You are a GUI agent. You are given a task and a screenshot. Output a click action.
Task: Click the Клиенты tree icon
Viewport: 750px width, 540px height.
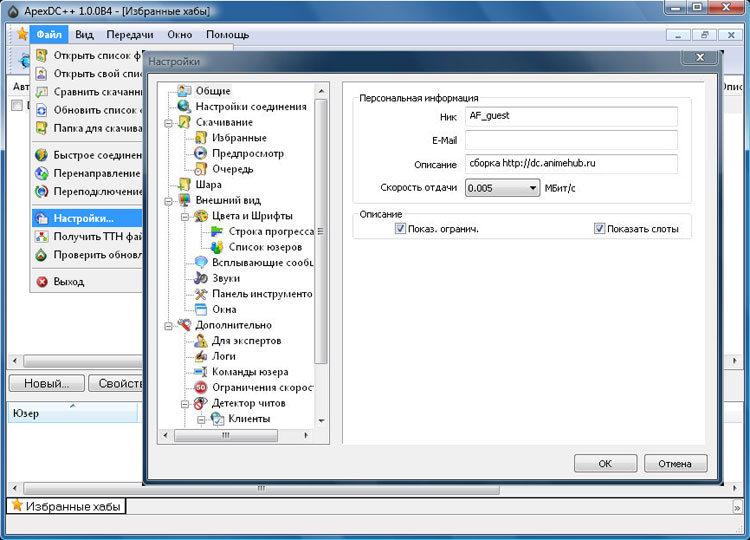coord(217,419)
